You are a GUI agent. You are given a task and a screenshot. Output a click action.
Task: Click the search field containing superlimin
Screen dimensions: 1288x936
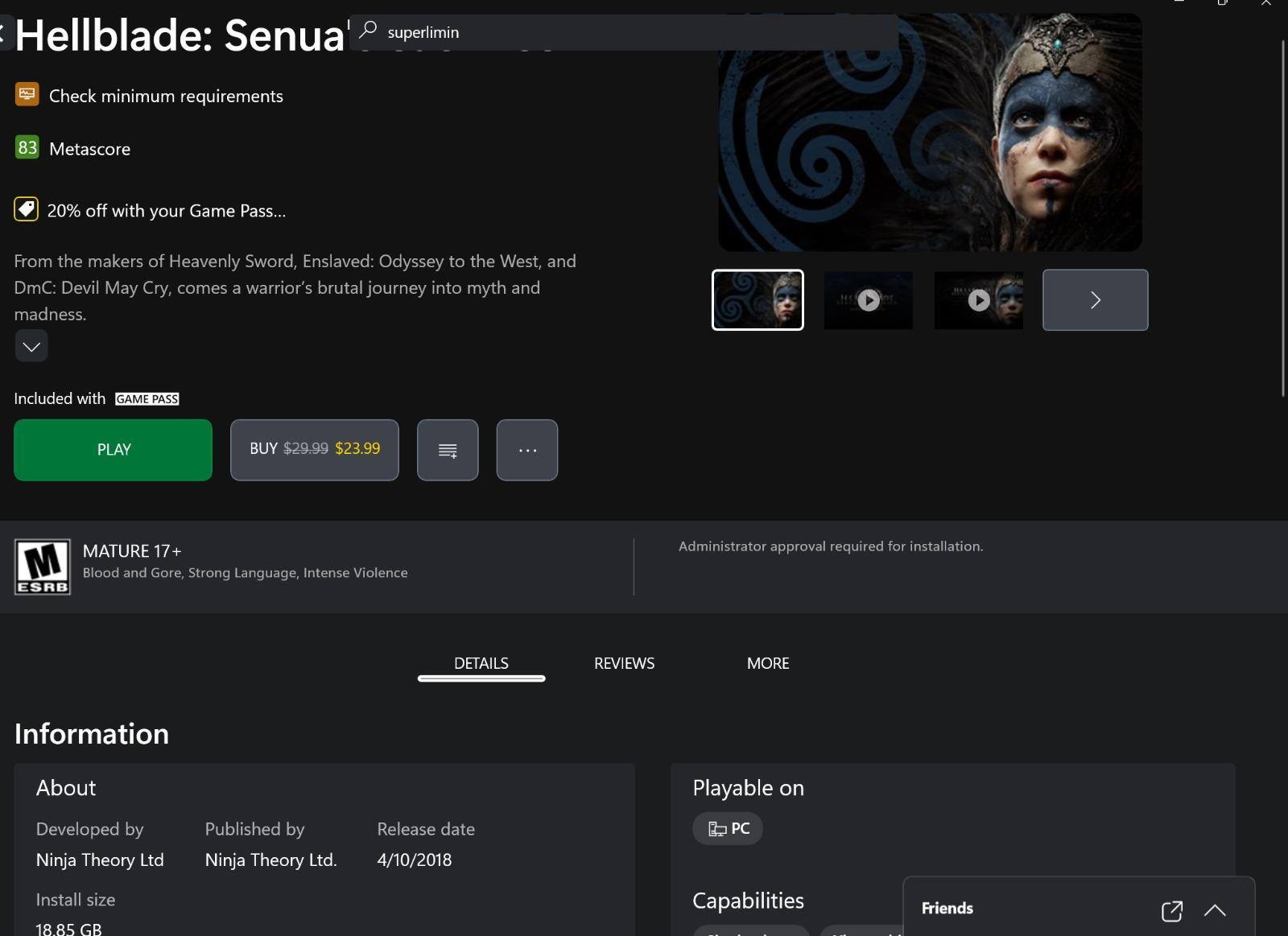(628, 32)
